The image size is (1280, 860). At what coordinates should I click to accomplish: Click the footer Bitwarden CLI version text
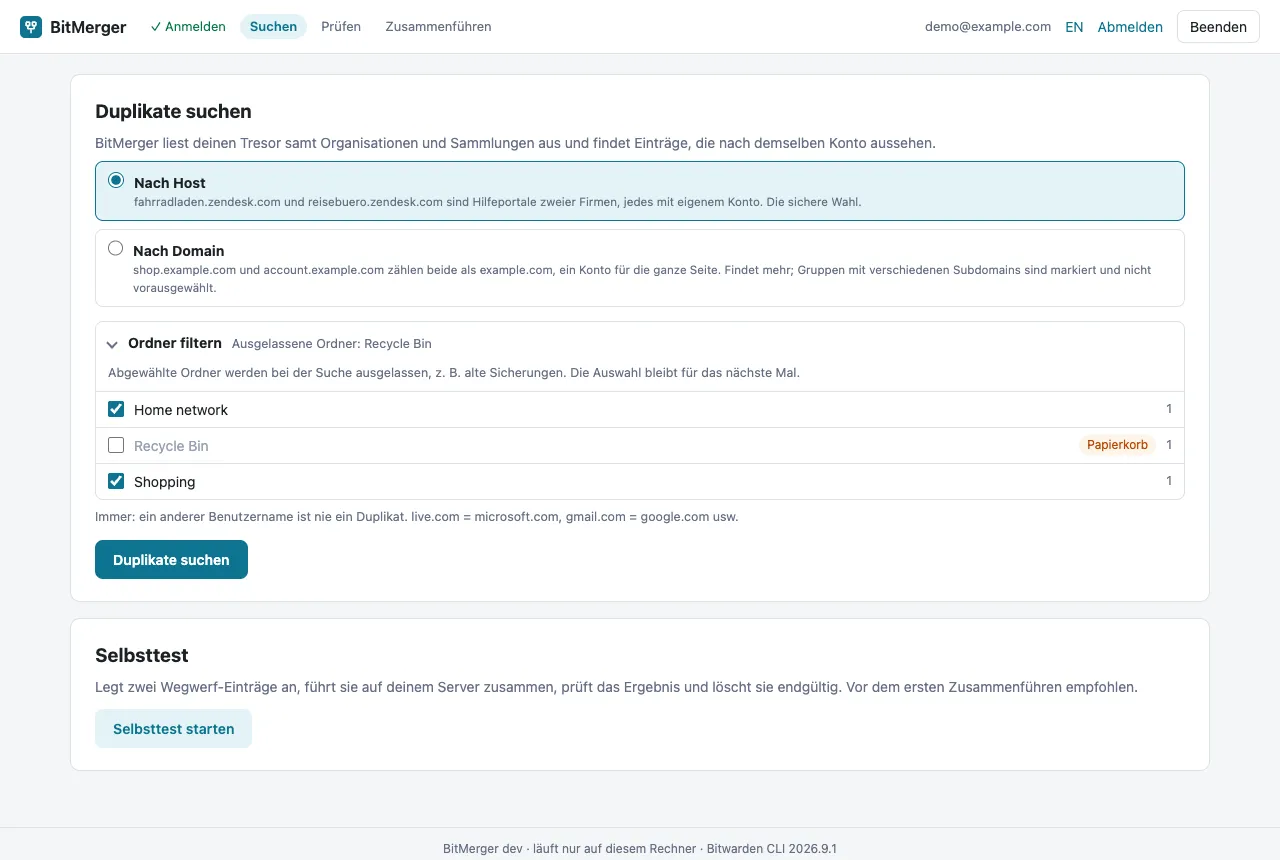point(772,849)
